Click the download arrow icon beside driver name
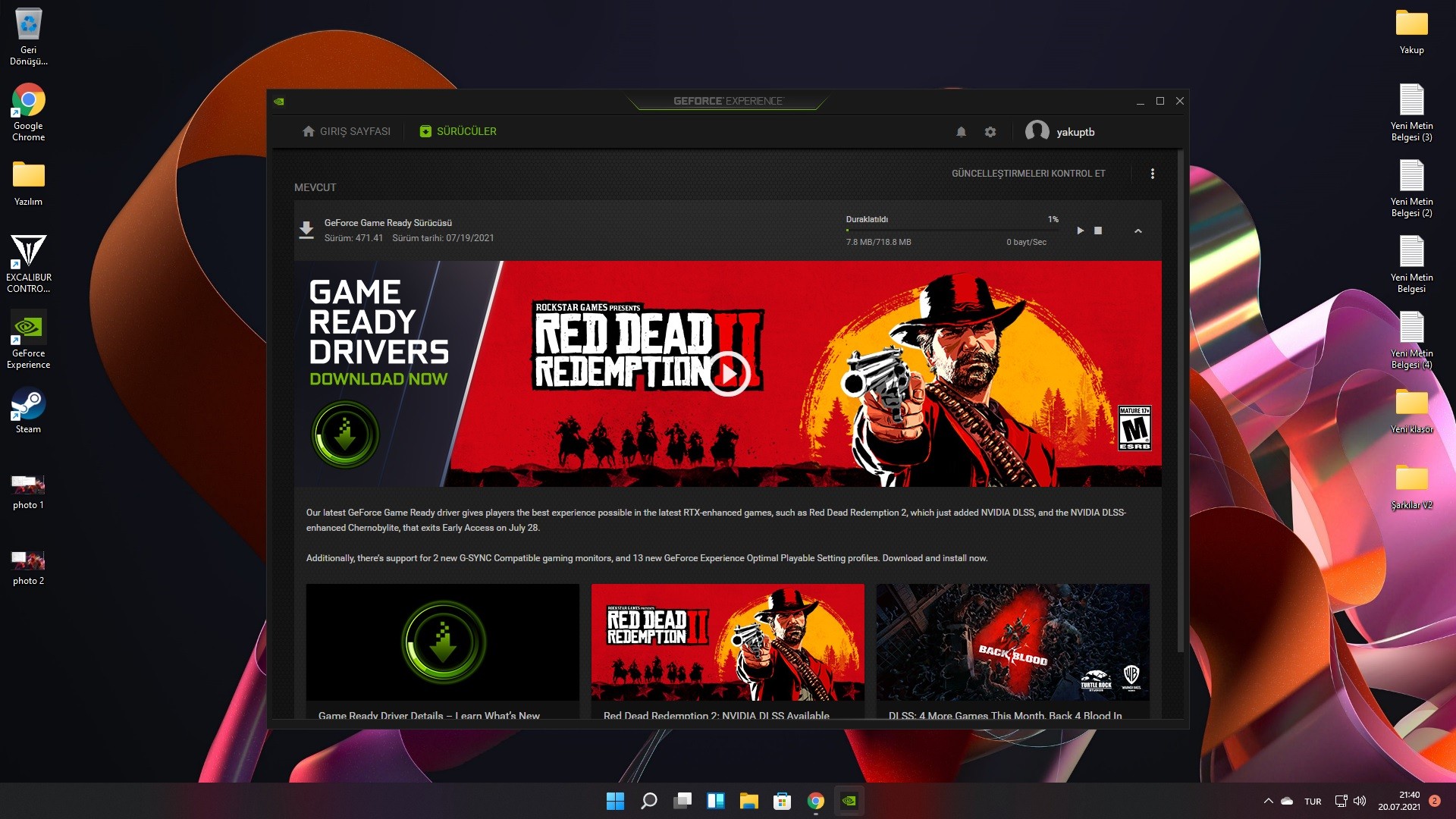This screenshot has width=1456, height=819. click(306, 230)
